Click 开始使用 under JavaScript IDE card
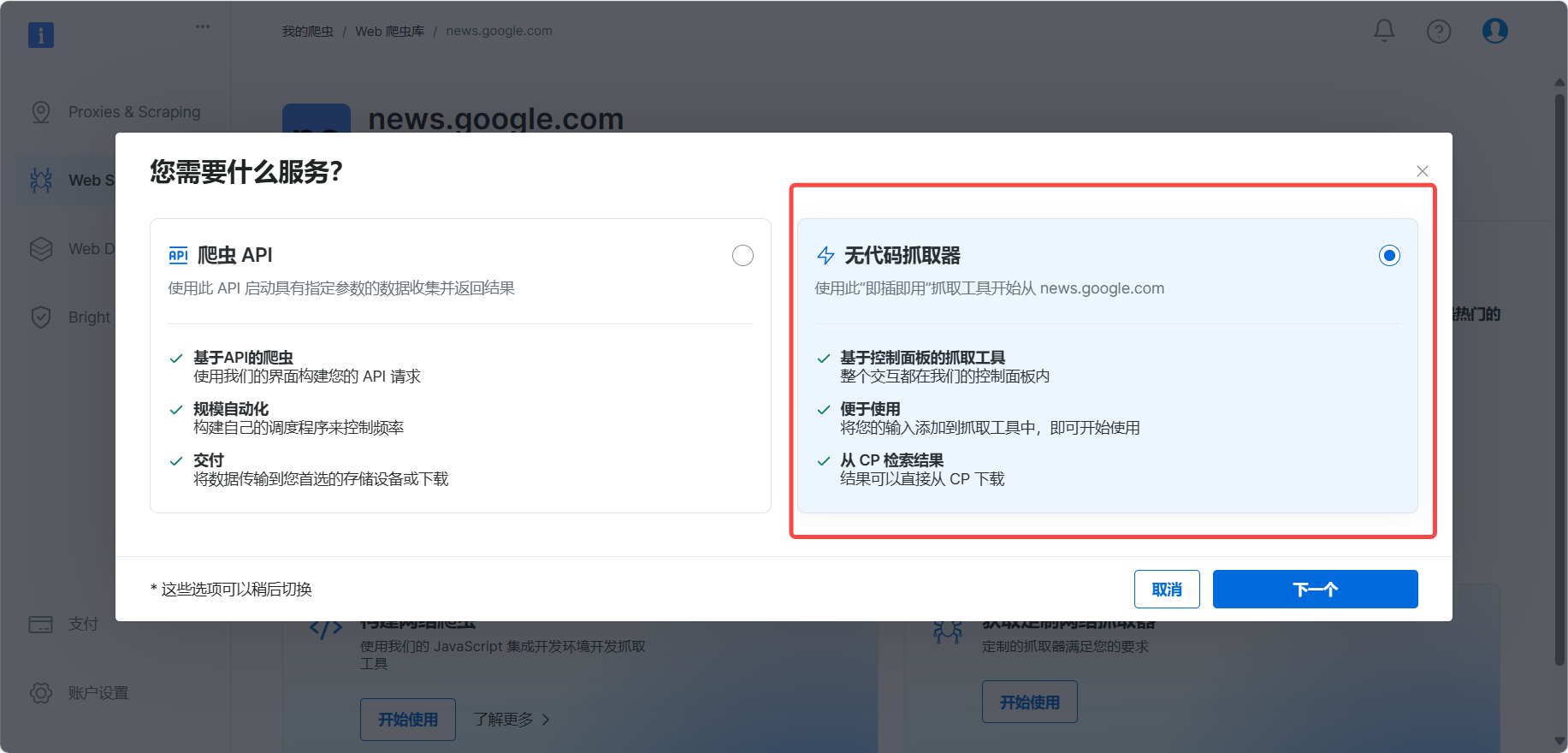This screenshot has width=1568, height=753. click(x=408, y=720)
